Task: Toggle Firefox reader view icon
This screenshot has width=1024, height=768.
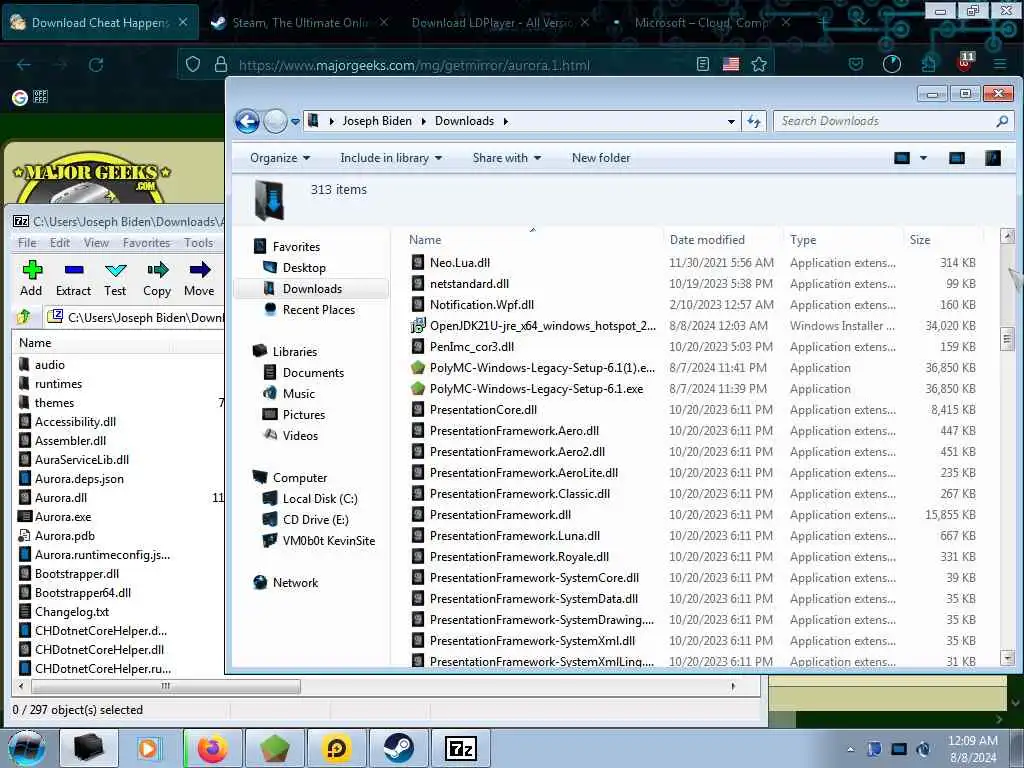Action: point(703,64)
